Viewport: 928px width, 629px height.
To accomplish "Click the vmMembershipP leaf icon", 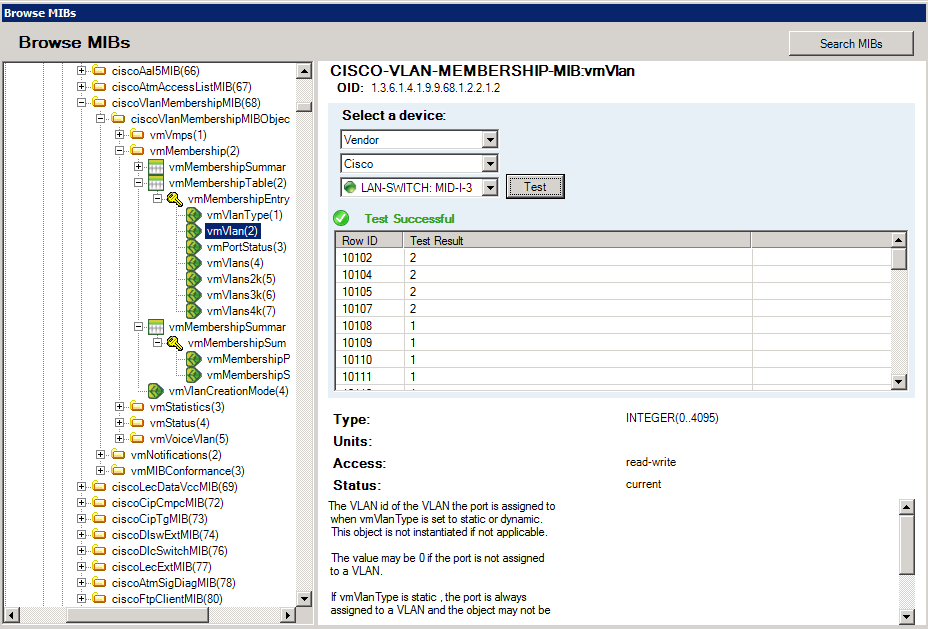I will click(194, 359).
